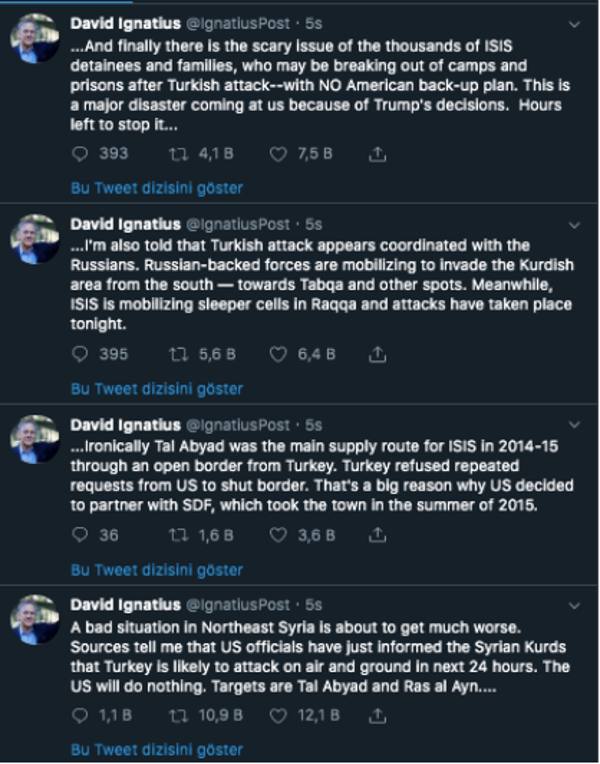
Task: Like the tweet about Raqqa sleeper cells
Action: coord(278,354)
